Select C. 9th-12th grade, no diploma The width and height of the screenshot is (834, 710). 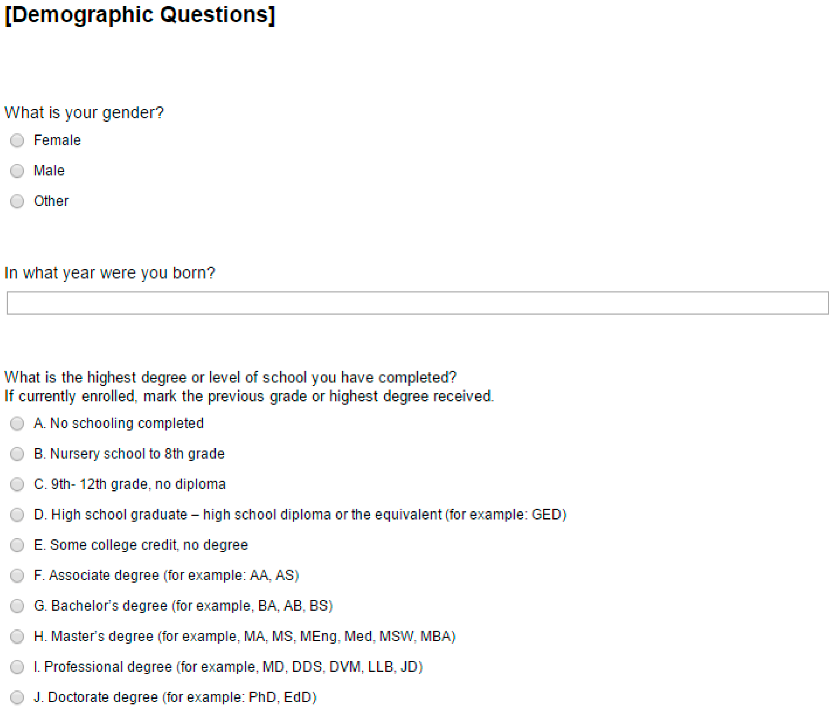pyautogui.click(x=17, y=485)
